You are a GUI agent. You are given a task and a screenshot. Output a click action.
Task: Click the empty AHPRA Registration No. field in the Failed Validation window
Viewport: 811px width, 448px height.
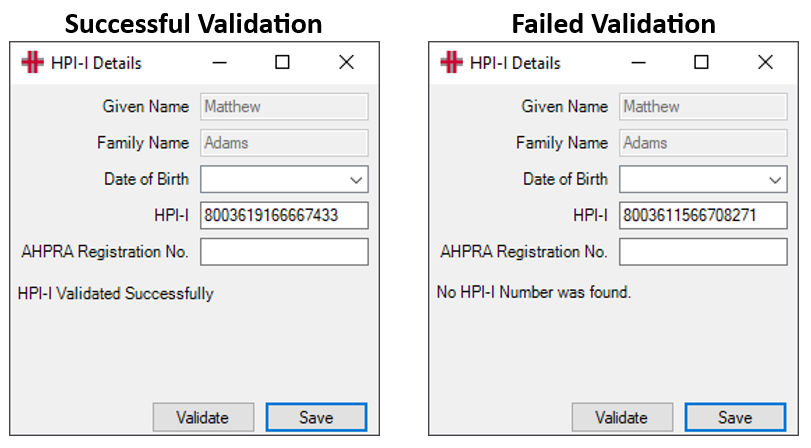tap(703, 251)
